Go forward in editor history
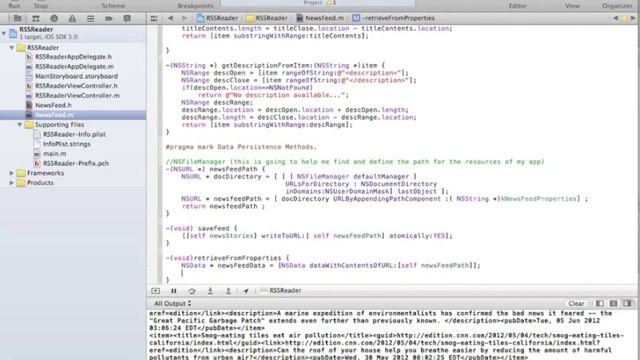Viewport: 640px width, 360px height. (x=184, y=18)
